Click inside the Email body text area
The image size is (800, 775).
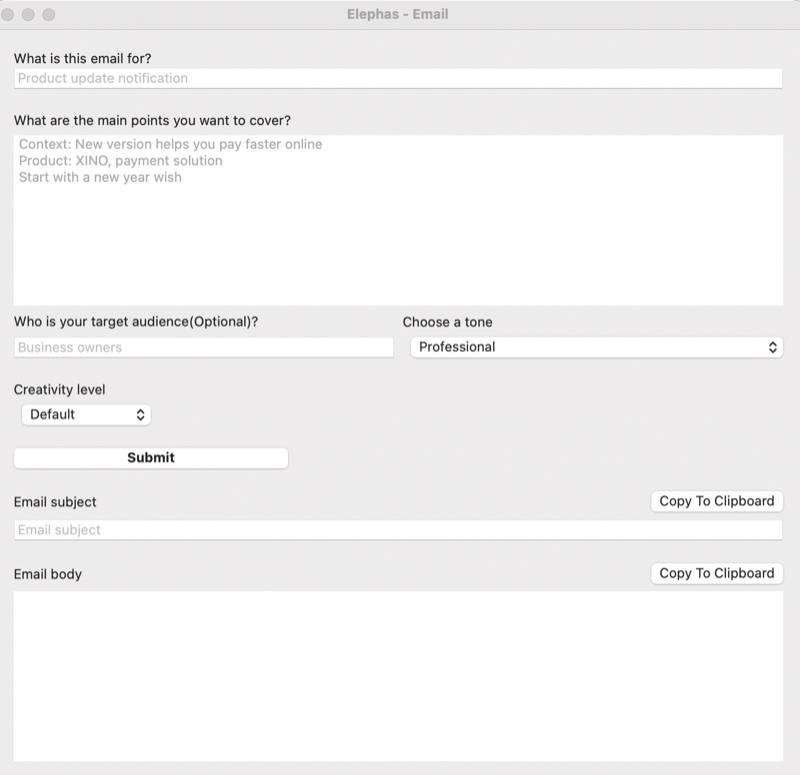(398, 675)
